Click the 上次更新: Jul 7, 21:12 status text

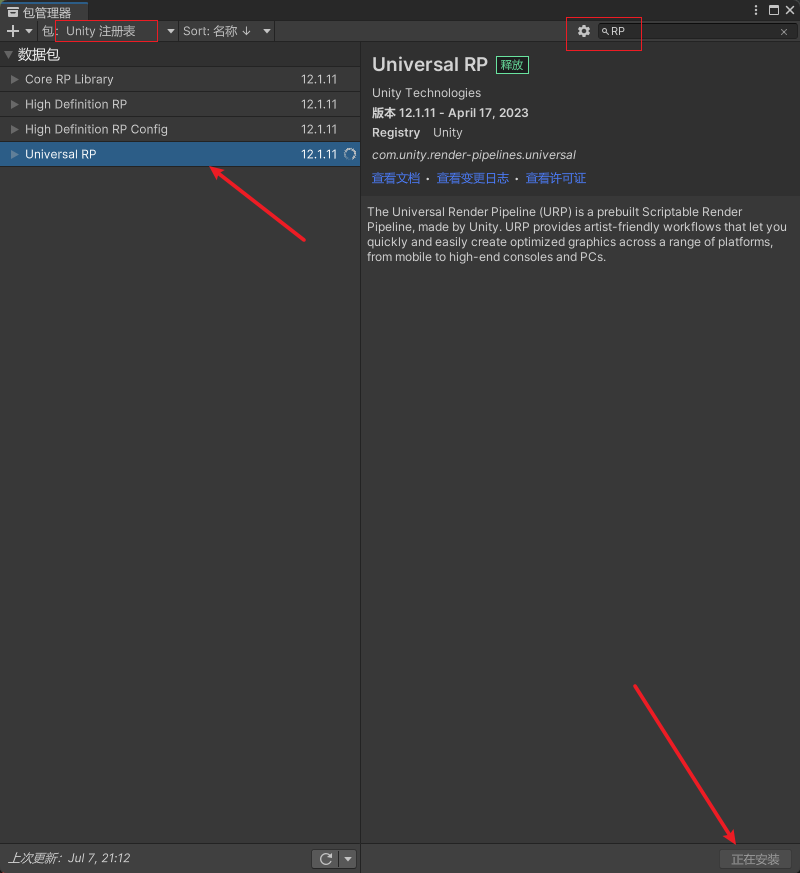[x=70, y=858]
